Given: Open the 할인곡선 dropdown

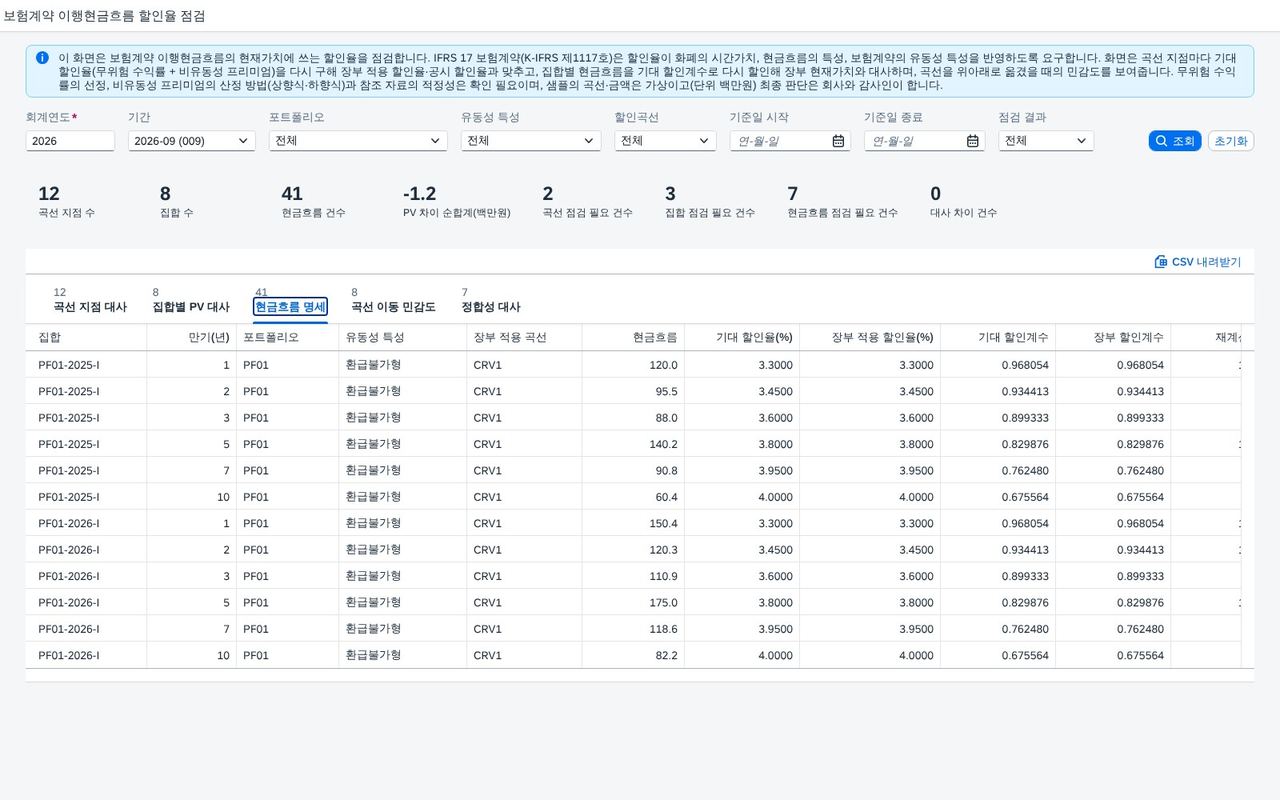Looking at the screenshot, I should pyautogui.click(x=665, y=141).
